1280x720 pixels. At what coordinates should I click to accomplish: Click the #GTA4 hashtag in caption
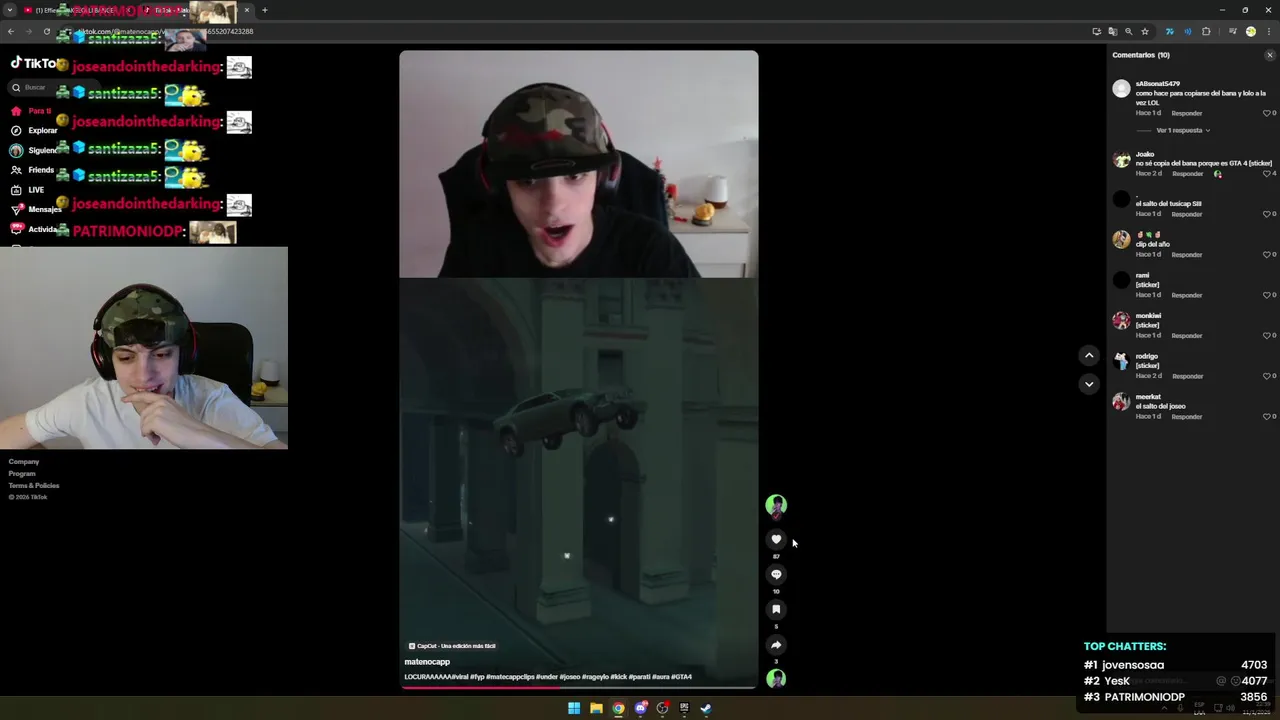pos(681,677)
